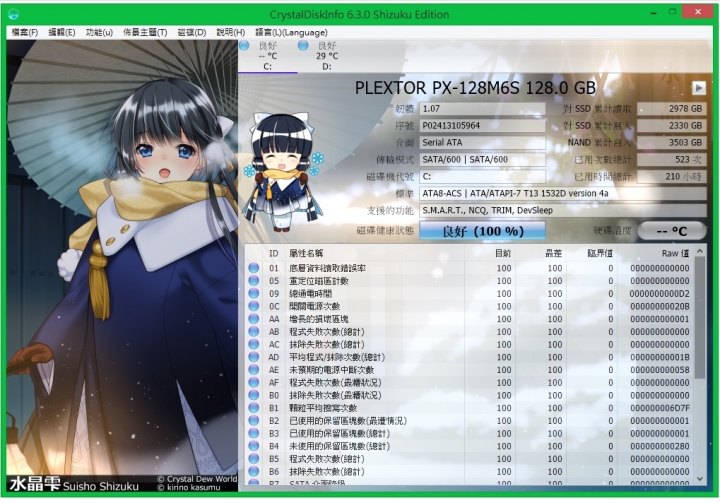Click the ATA8-ACS standard field
This screenshot has height=503, width=720.
pyautogui.click(x=562, y=193)
